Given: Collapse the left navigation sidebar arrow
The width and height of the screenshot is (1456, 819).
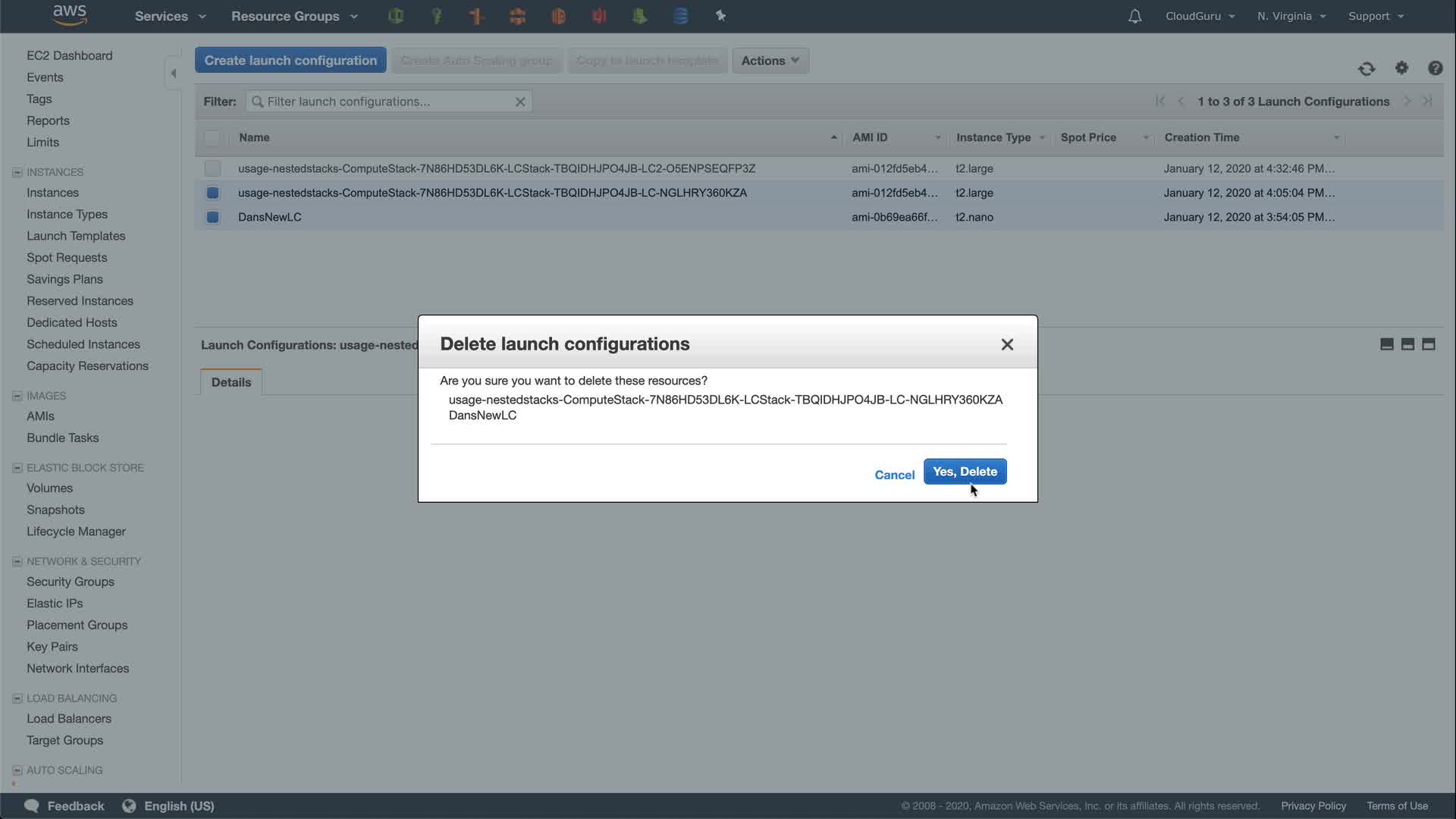Looking at the screenshot, I should point(174,74).
